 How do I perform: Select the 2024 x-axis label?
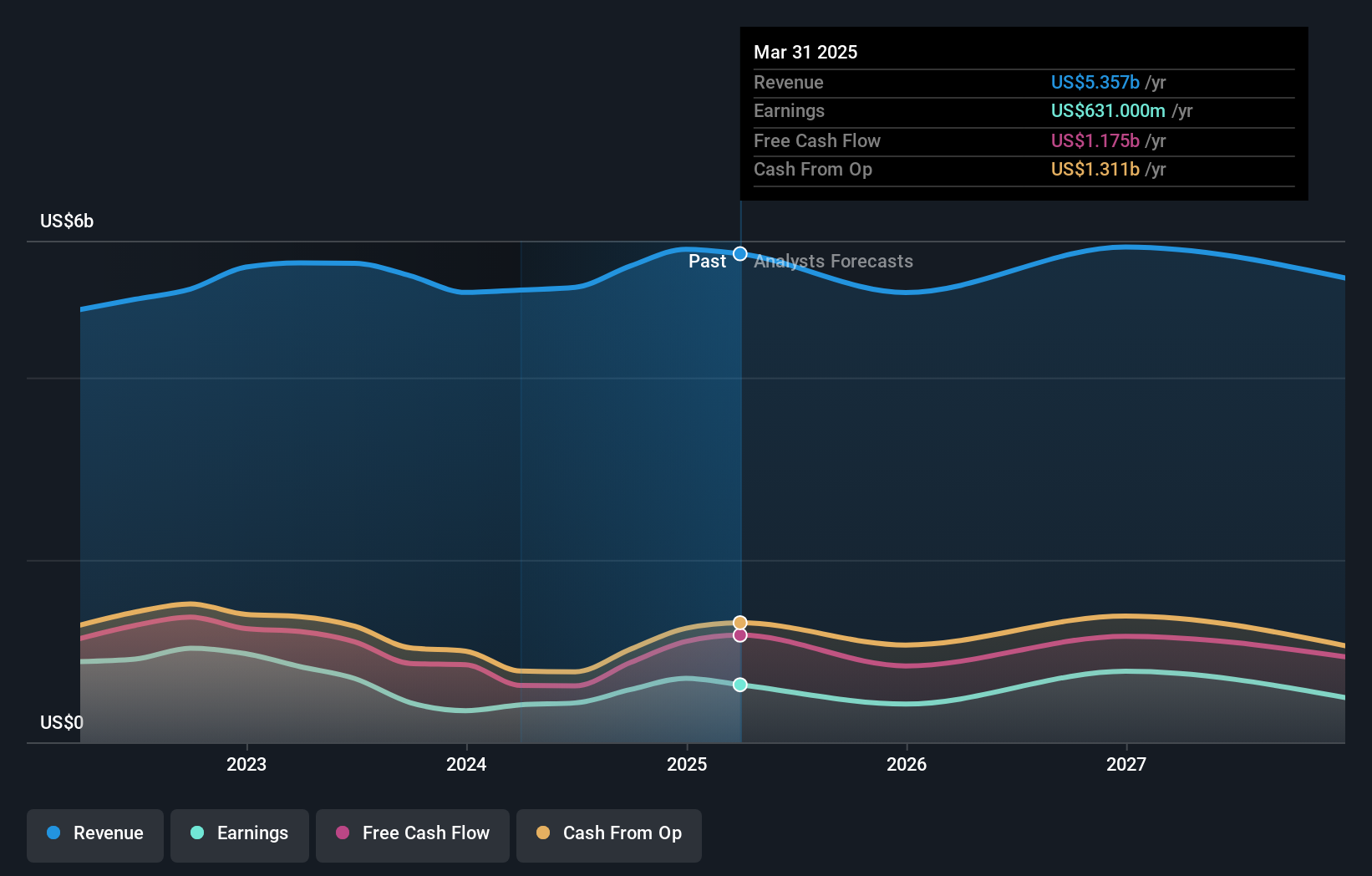(466, 764)
